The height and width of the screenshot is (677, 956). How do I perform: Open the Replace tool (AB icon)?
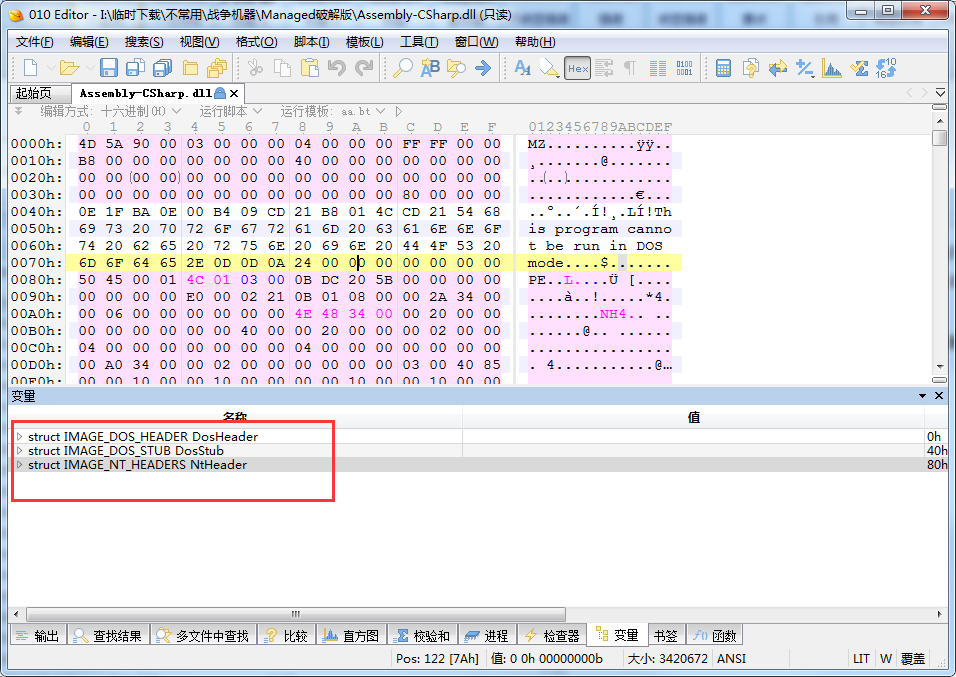pyautogui.click(x=430, y=68)
